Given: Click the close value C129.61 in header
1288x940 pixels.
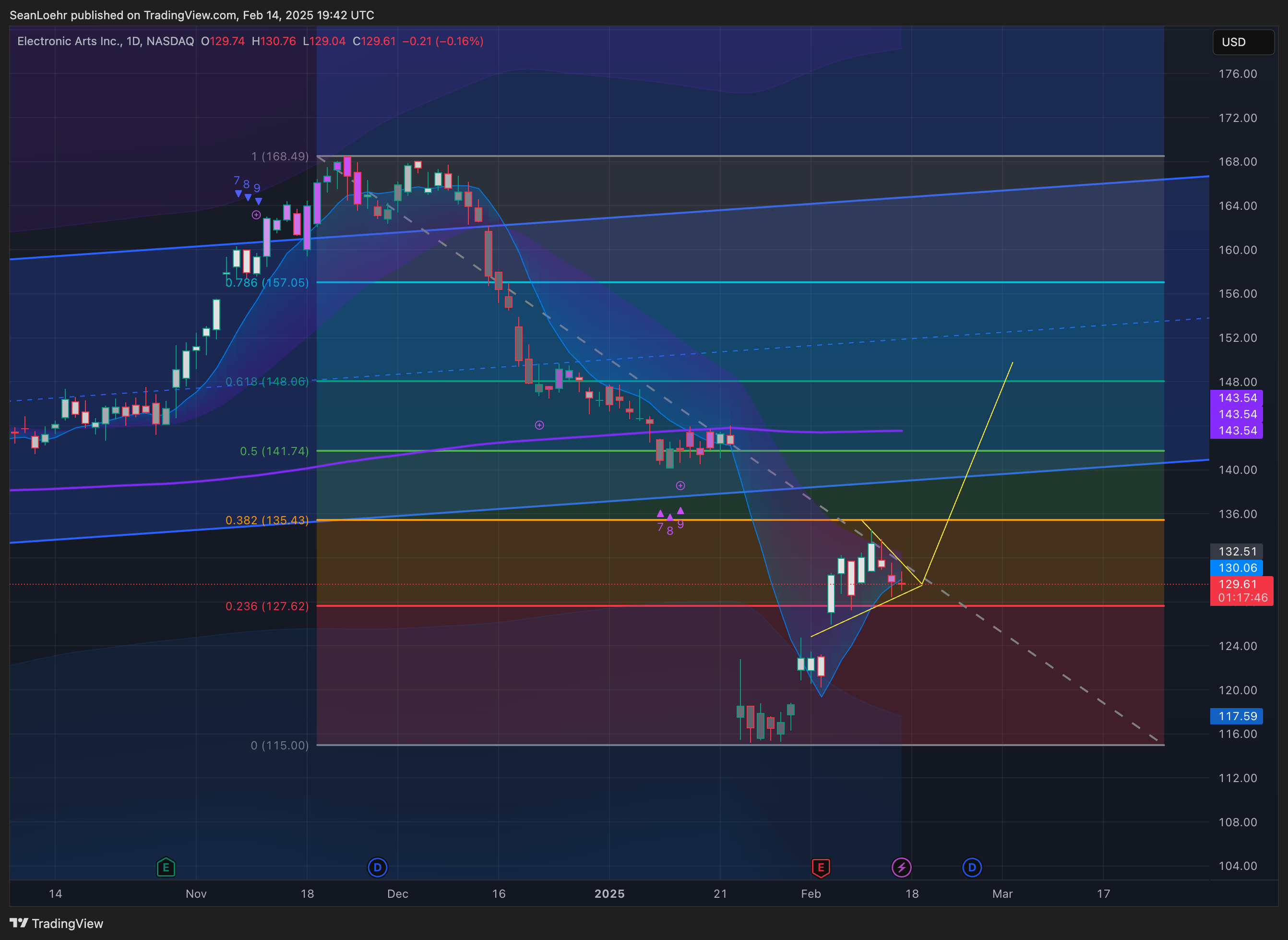Looking at the screenshot, I should point(374,41).
